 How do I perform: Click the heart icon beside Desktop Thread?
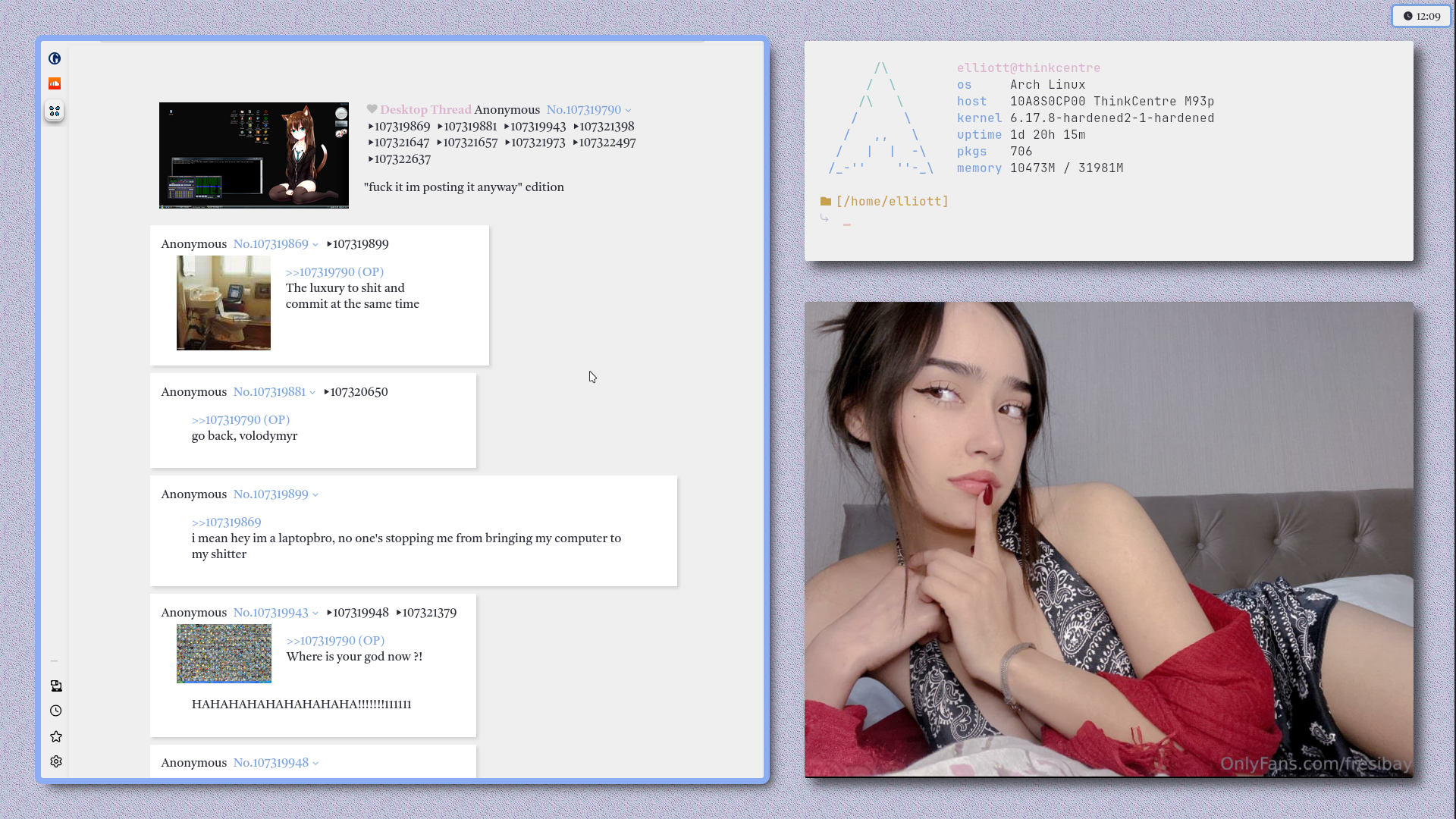point(372,109)
